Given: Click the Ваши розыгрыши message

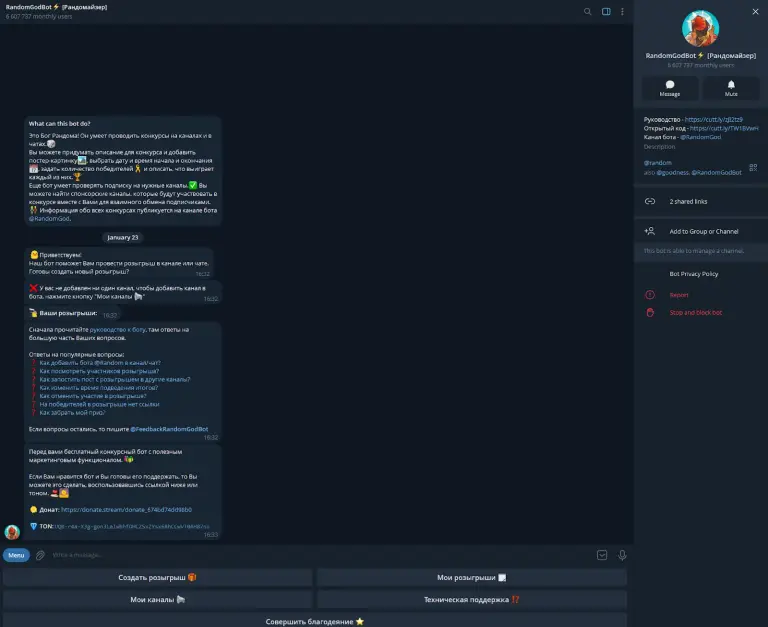Looking at the screenshot, I should [72, 314].
